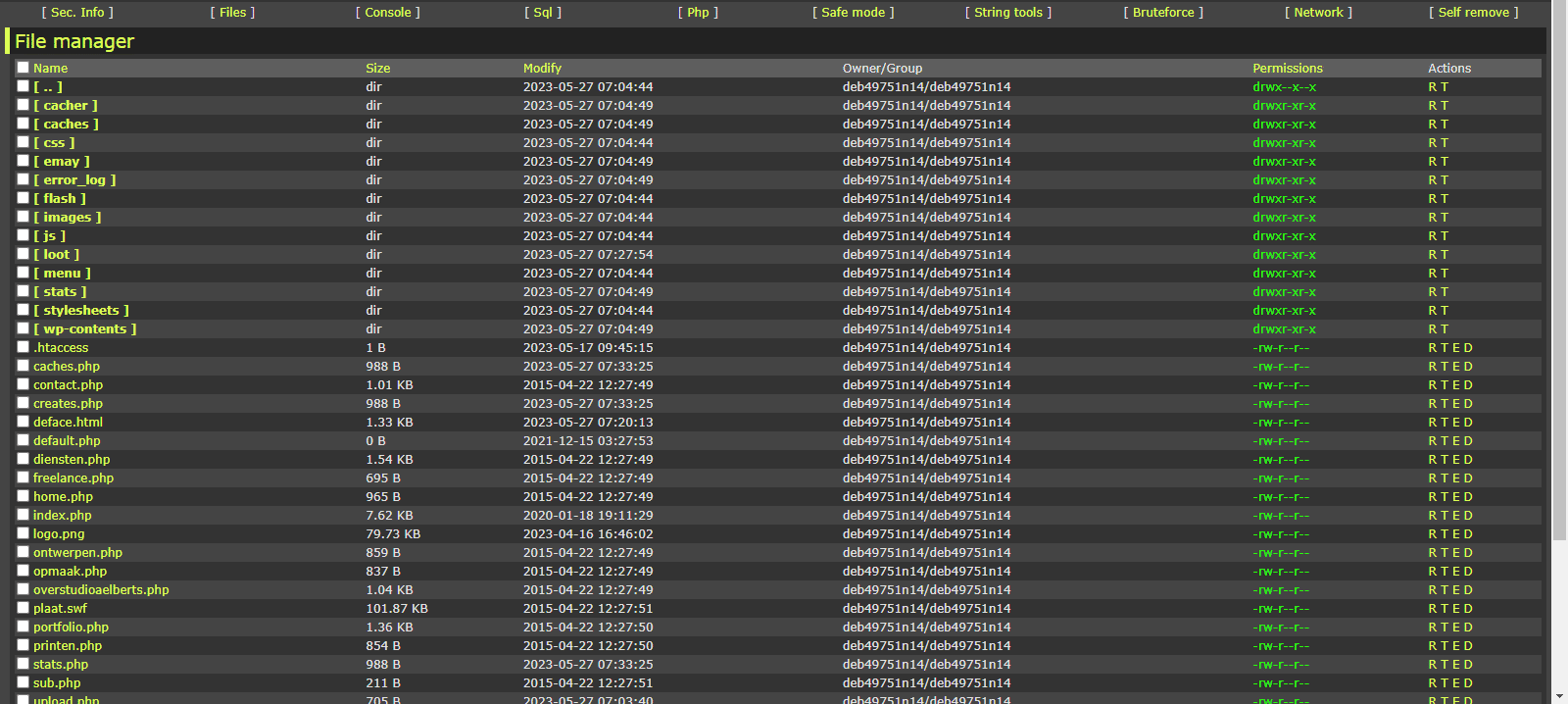Sort by the Size column header
The width and height of the screenshot is (1568, 704).
point(378,69)
